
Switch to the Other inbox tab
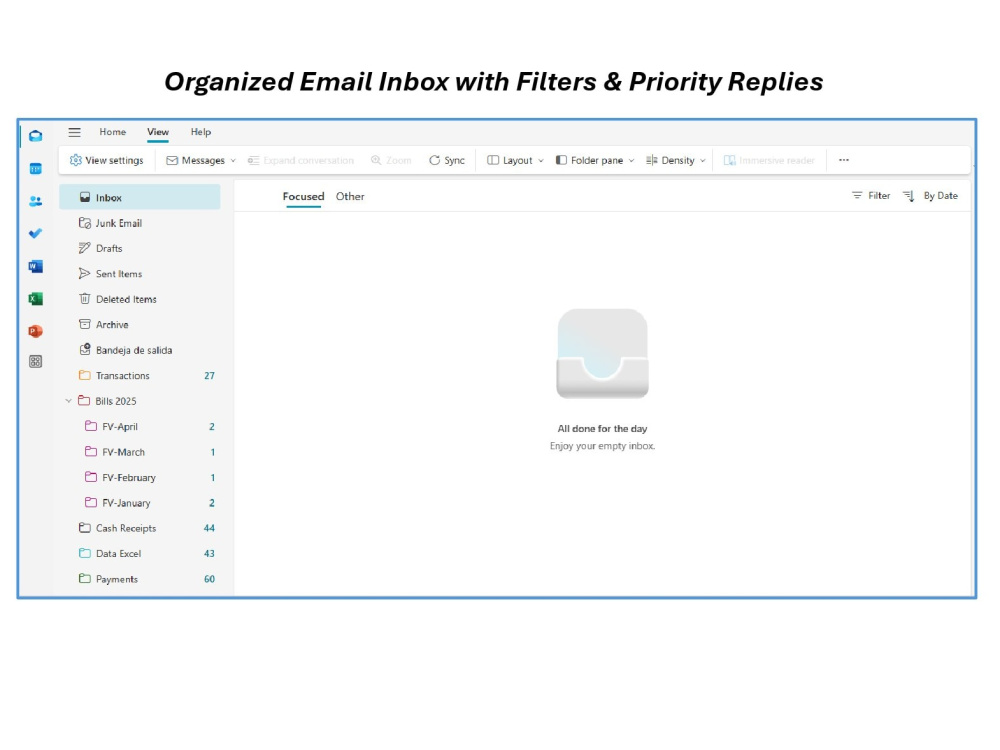pos(350,196)
